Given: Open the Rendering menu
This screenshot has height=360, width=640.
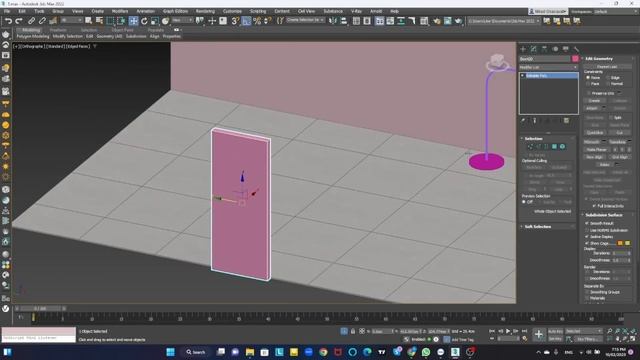Looking at the screenshot, I should [x=205, y=11].
